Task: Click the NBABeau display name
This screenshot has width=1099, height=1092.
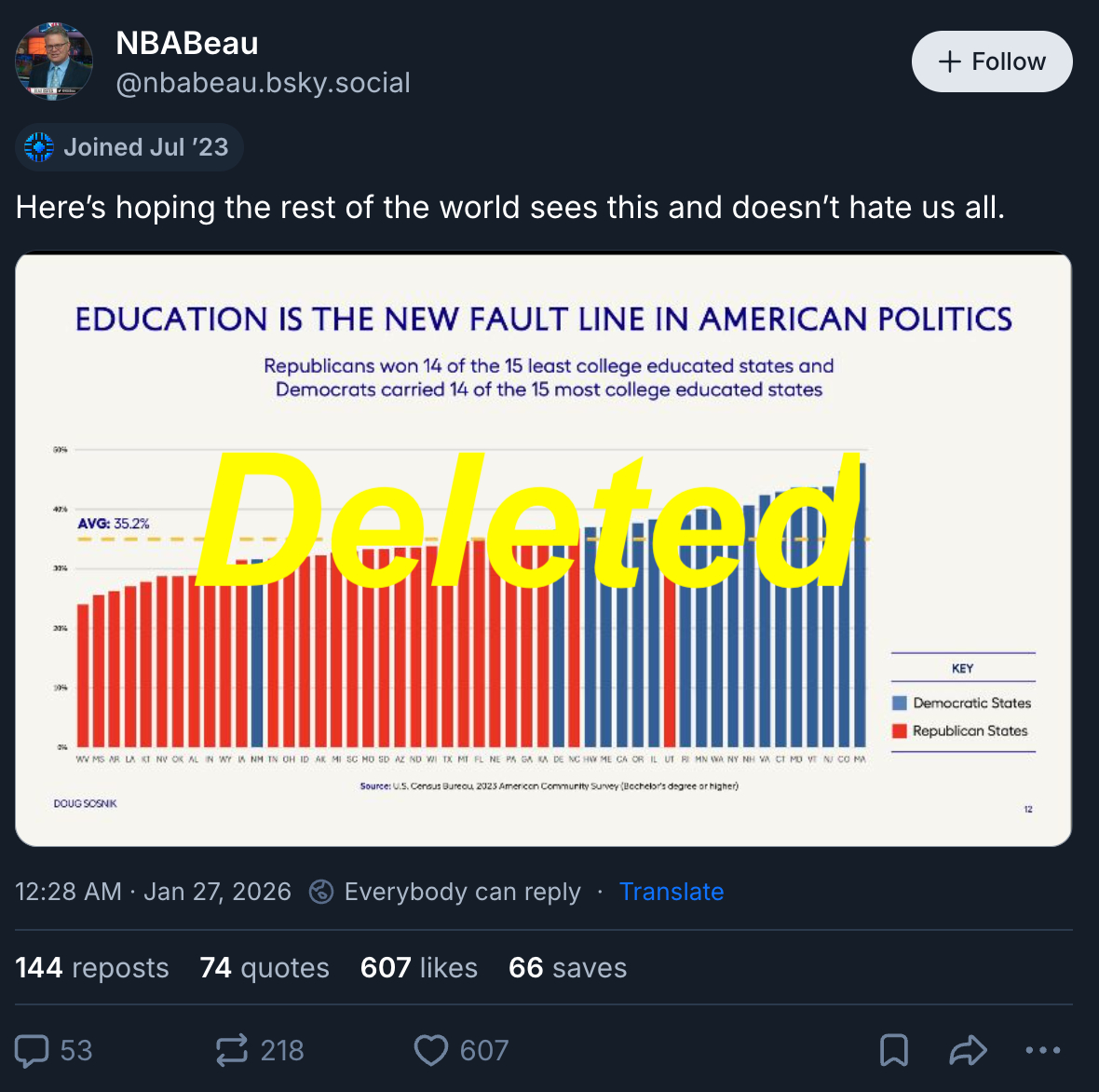Action: point(187,43)
